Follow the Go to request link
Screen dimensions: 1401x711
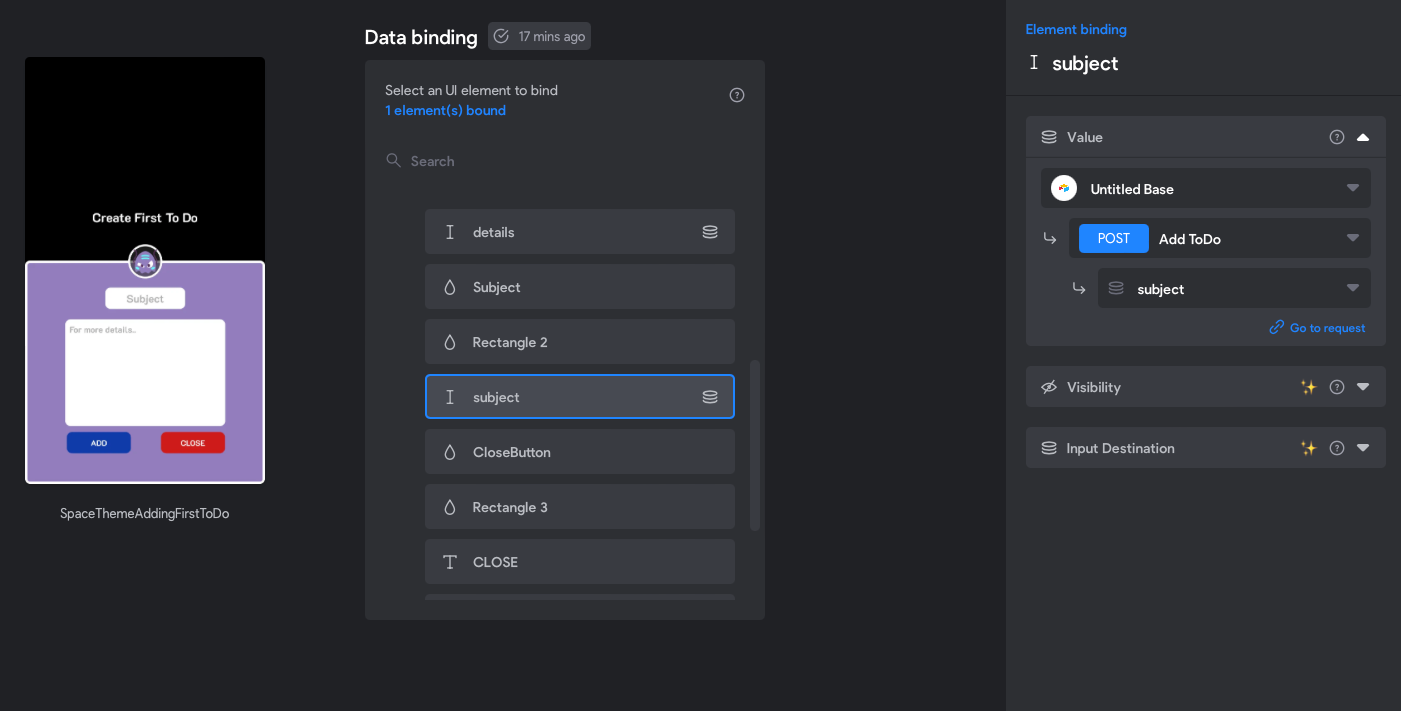[x=1317, y=327]
